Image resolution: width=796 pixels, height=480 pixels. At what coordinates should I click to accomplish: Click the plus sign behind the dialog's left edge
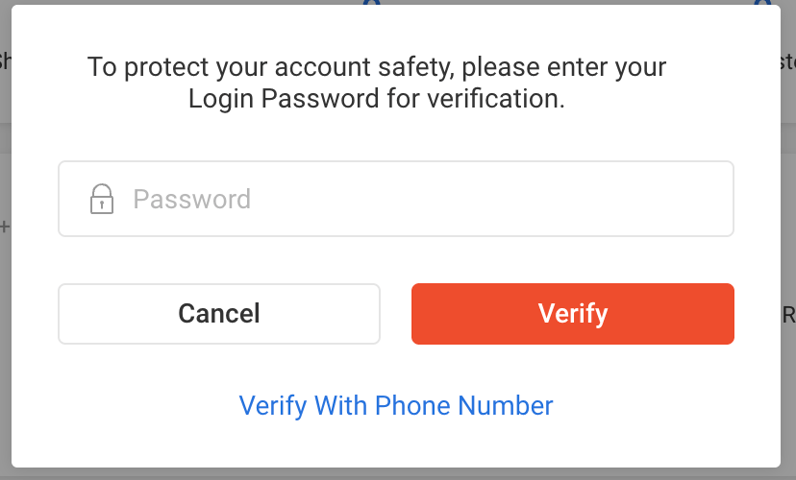4,227
